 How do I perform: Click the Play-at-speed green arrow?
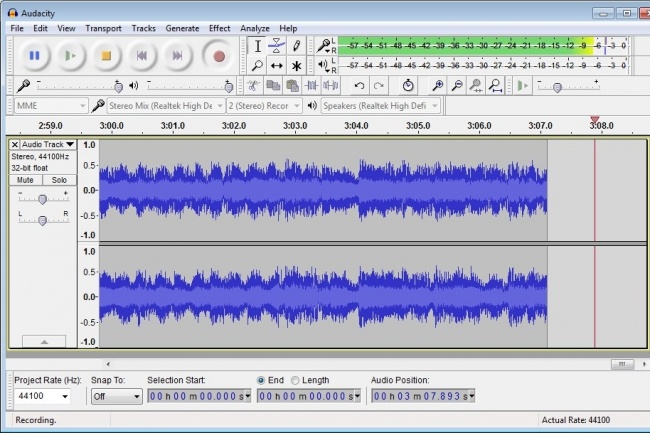[x=523, y=86]
